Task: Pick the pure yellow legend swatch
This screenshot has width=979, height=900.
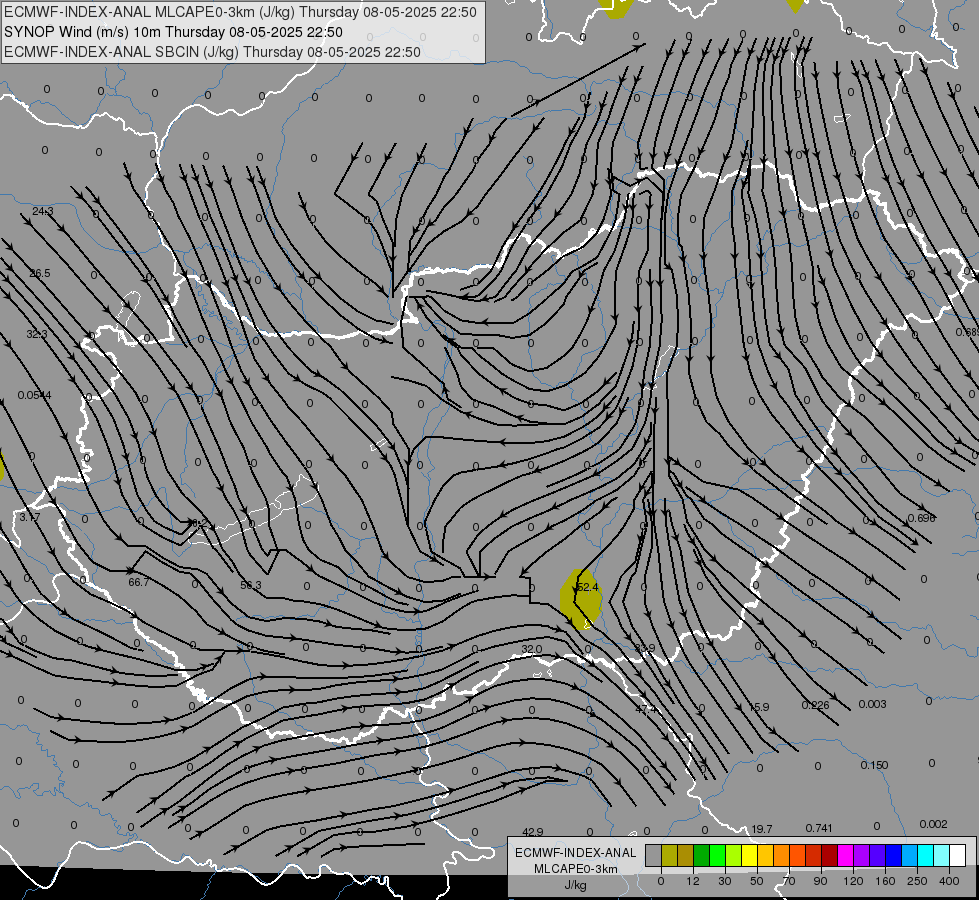Action: point(750,855)
